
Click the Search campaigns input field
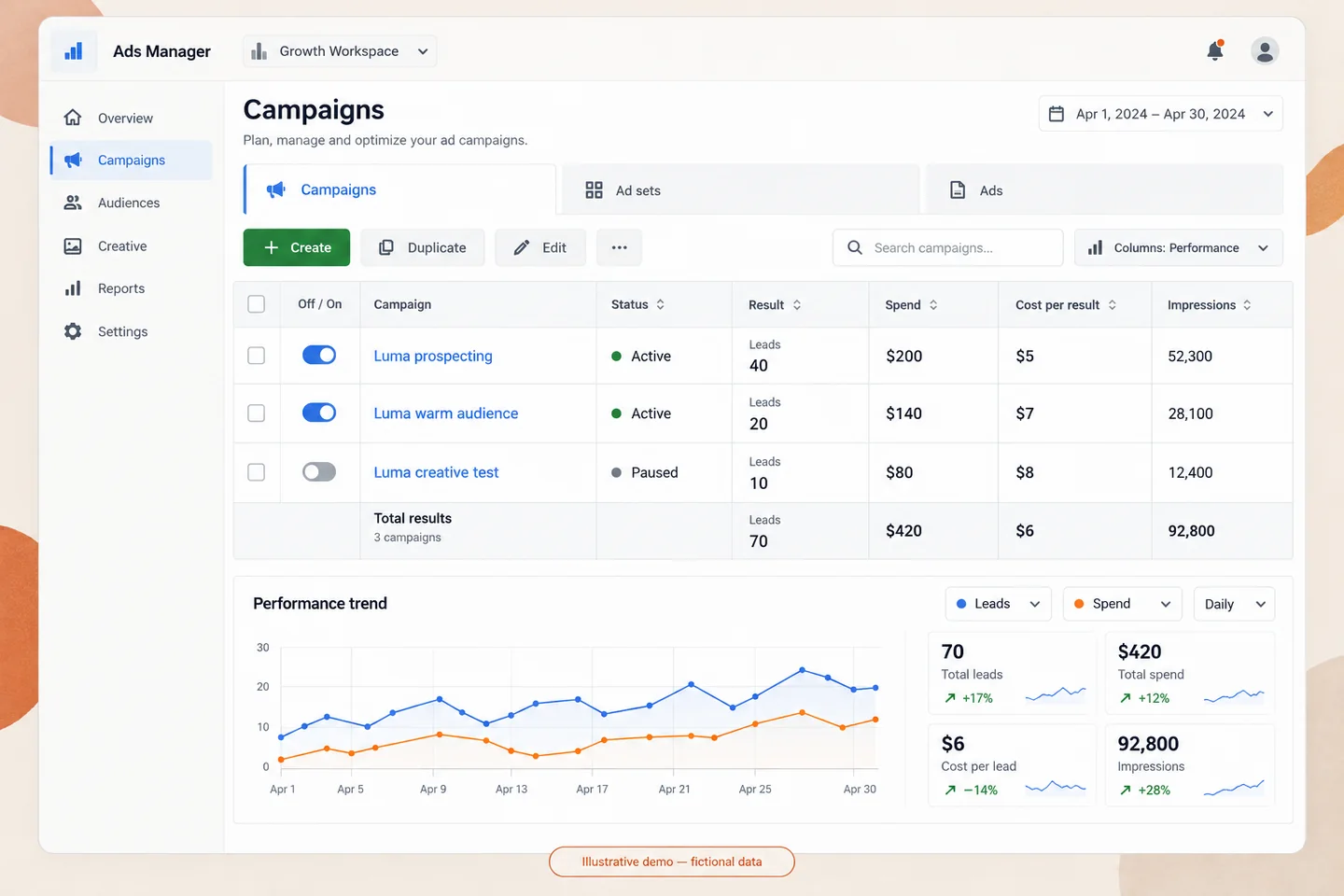point(948,247)
